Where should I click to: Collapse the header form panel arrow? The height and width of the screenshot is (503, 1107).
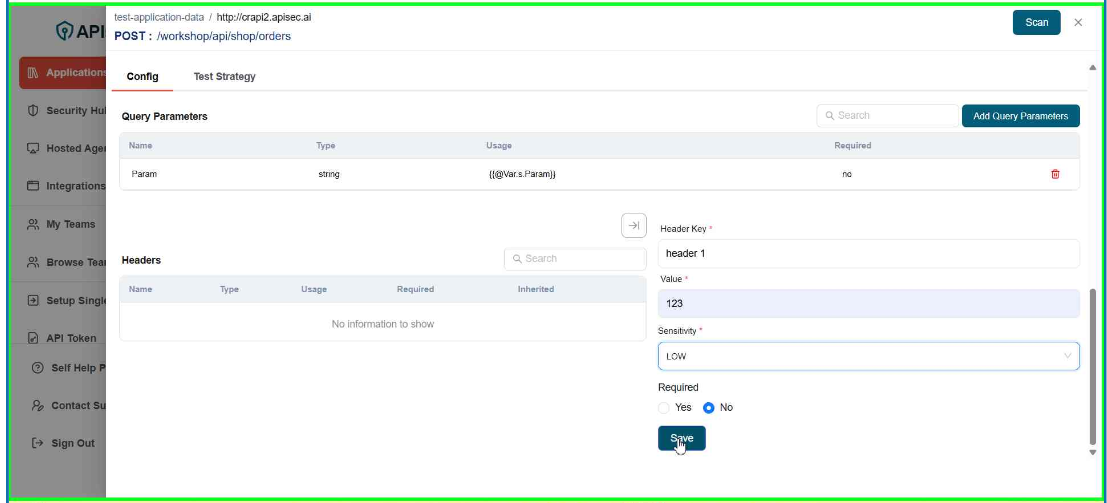pyautogui.click(x=634, y=226)
